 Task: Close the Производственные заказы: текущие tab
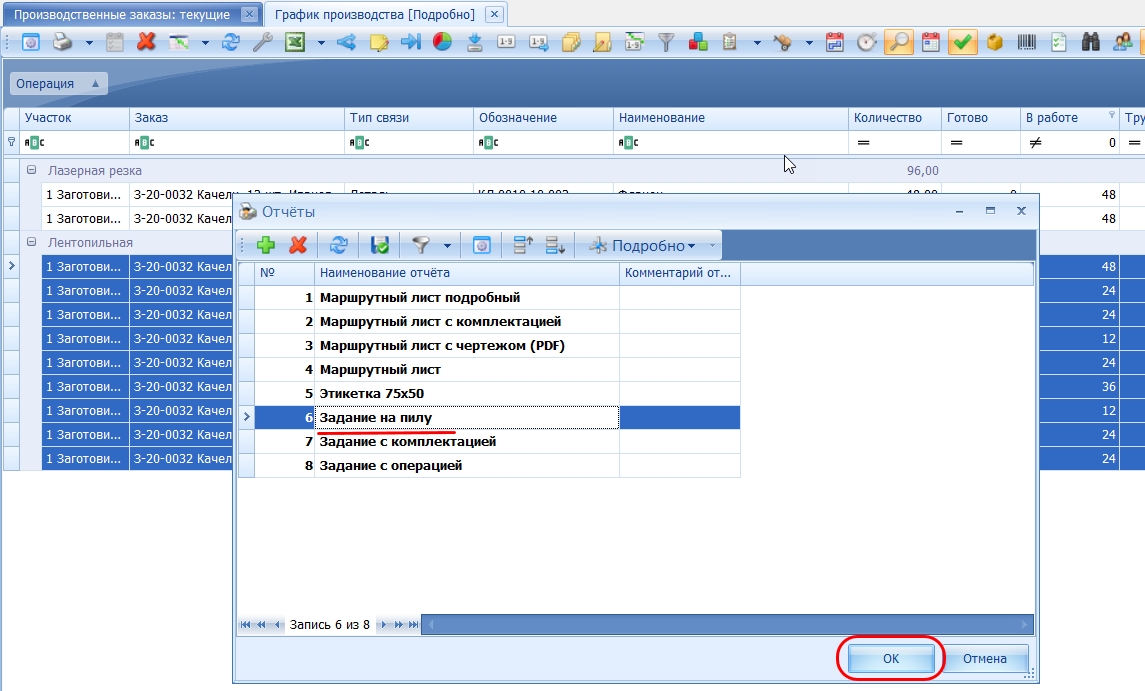click(249, 14)
